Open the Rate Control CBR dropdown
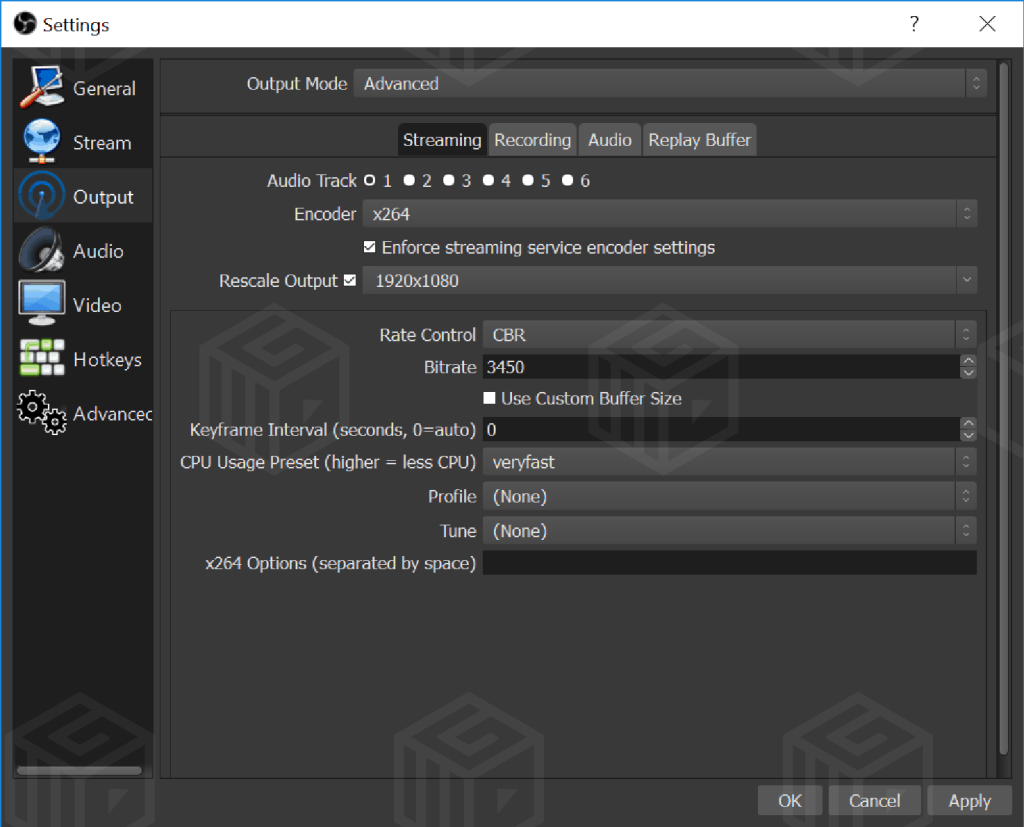The height and width of the screenshot is (827, 1024). tap(729, 334)
